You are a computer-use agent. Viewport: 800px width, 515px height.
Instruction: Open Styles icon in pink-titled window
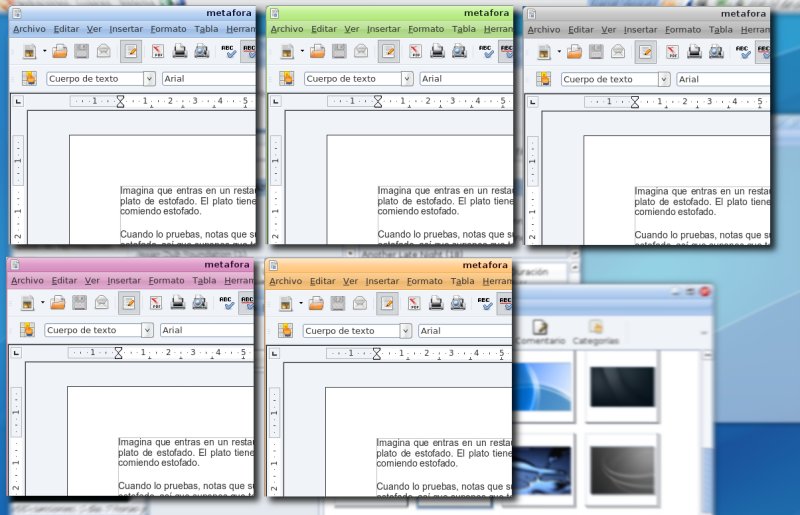click(x=28, y=330)
